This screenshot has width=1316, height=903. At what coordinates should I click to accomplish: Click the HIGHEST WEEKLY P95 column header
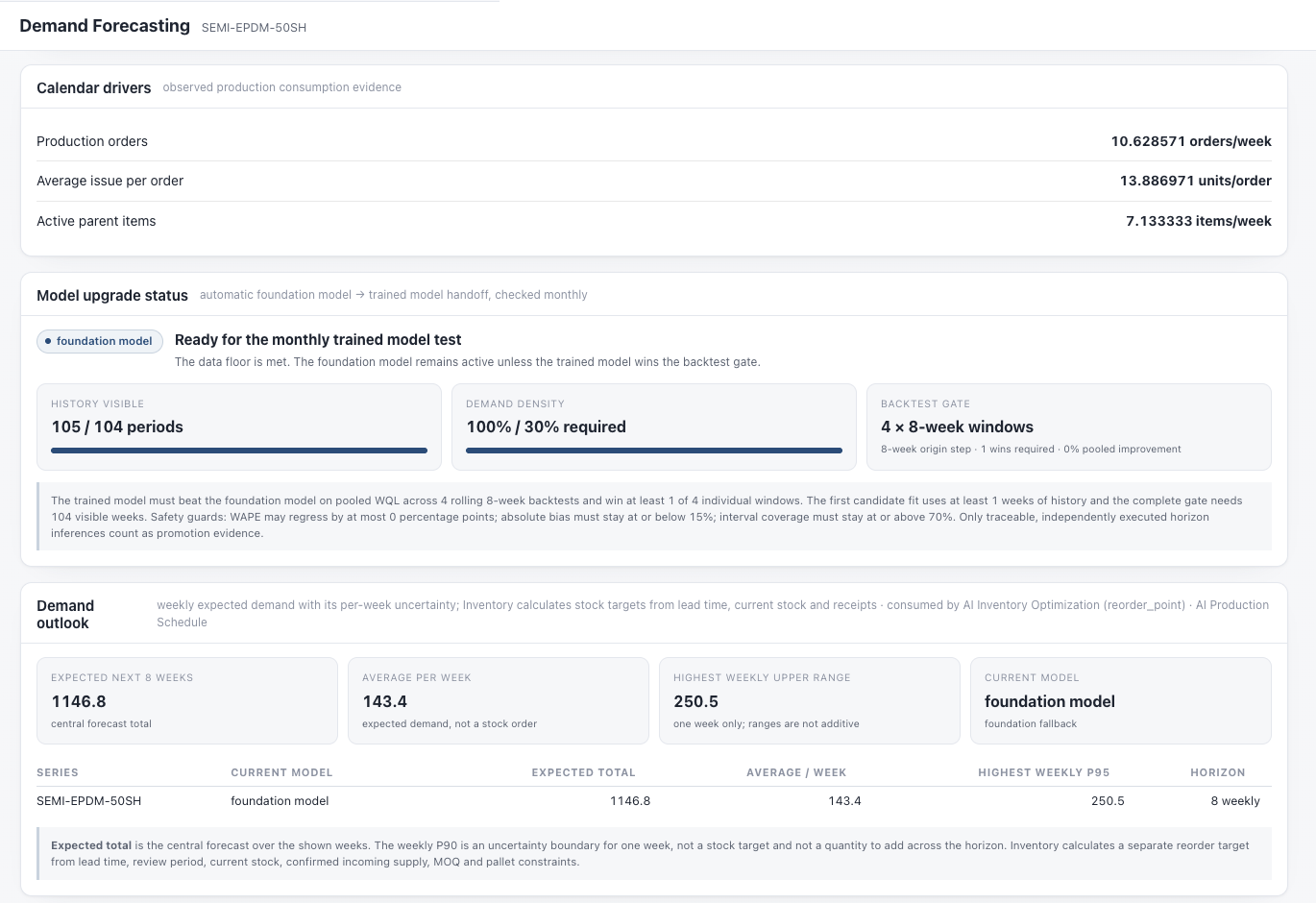pyautogui.click(x=1044, y=772)
